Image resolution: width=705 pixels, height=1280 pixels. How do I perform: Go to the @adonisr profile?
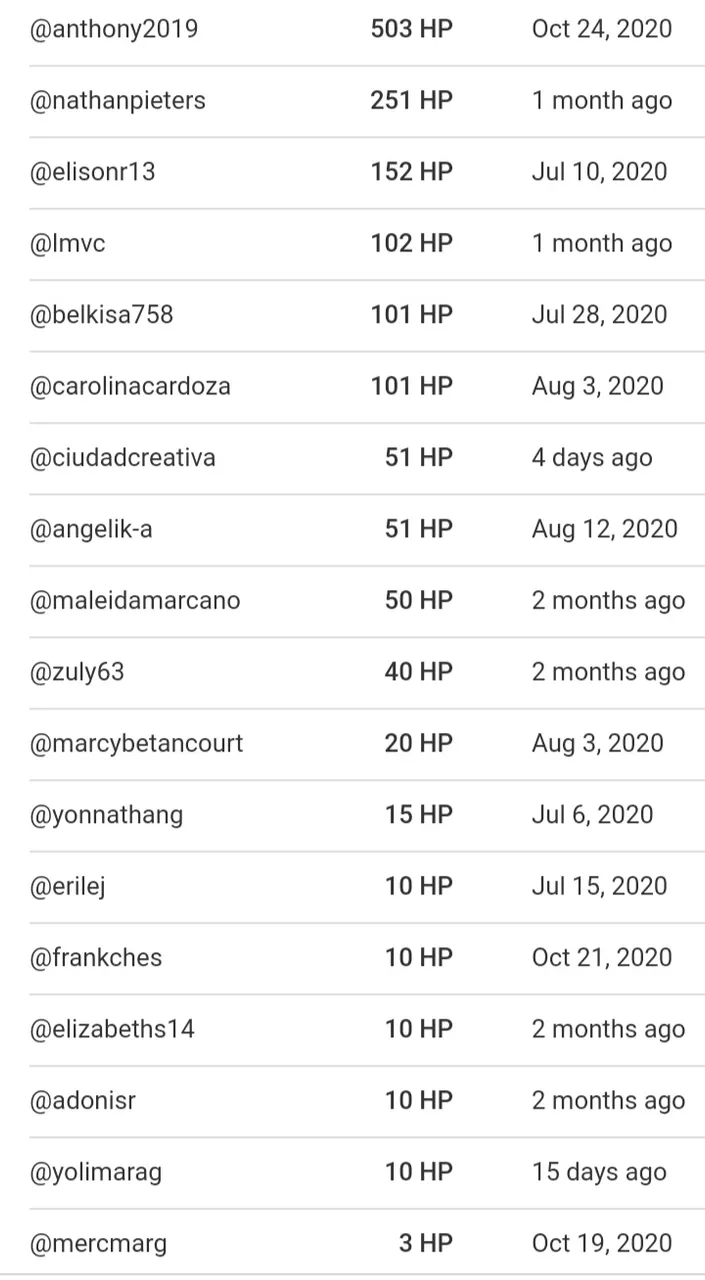83,1101
